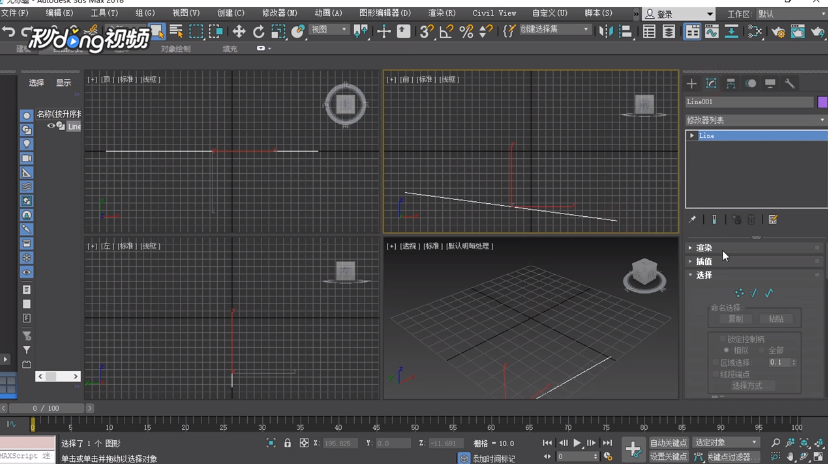Select the Scale transform tool
This screenshot has height=464, width=828.
coord(278,32)
